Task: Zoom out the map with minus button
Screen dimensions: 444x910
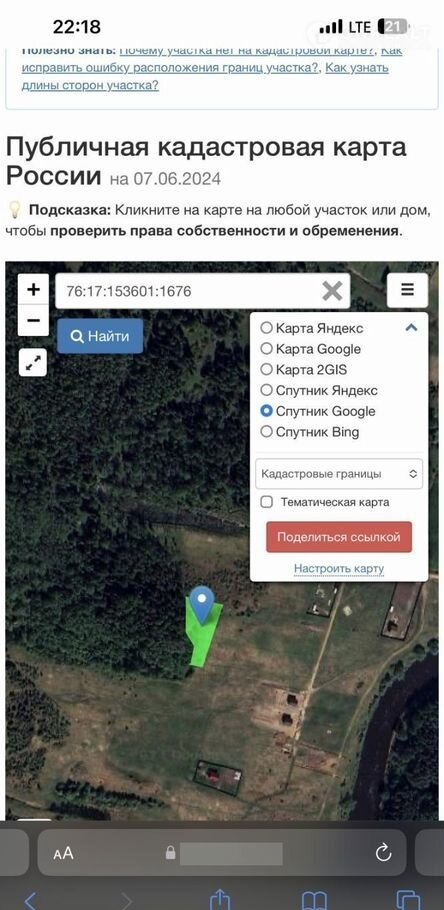Action: (34, 320)
